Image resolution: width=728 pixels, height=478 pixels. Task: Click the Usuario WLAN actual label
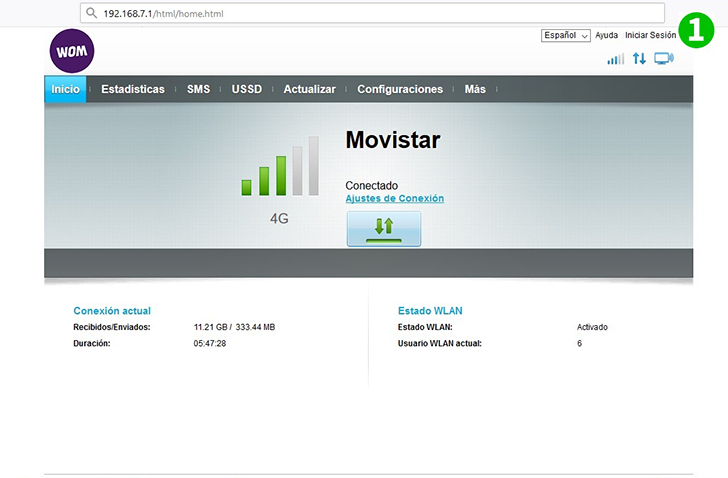[x=440, y=343]
